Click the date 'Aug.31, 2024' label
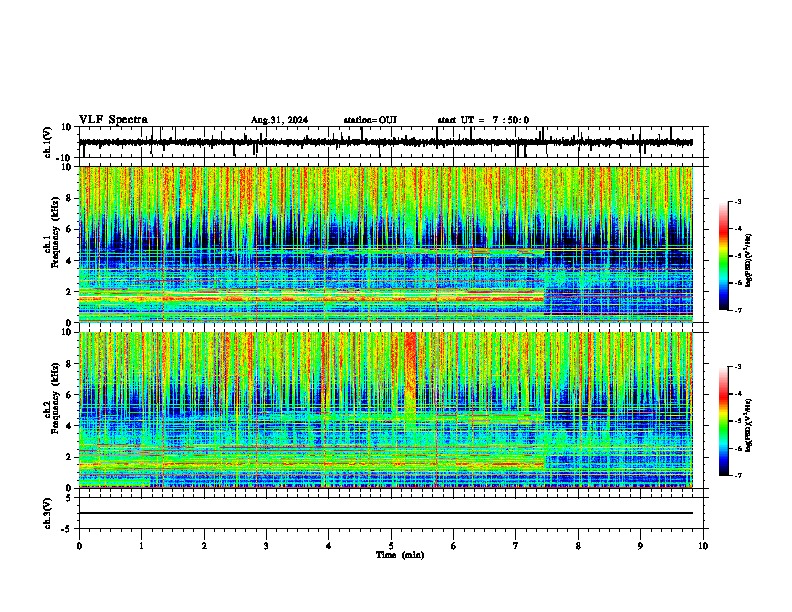The height and width of the screenshot is (612, 792). coord(279,120)
